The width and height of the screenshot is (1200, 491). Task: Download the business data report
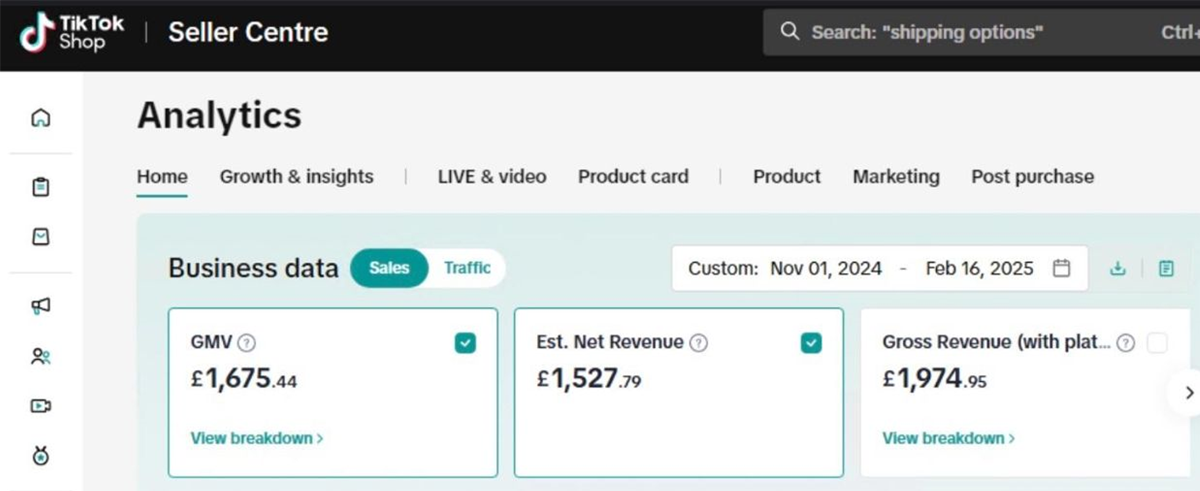click(x=1118, y=268)
